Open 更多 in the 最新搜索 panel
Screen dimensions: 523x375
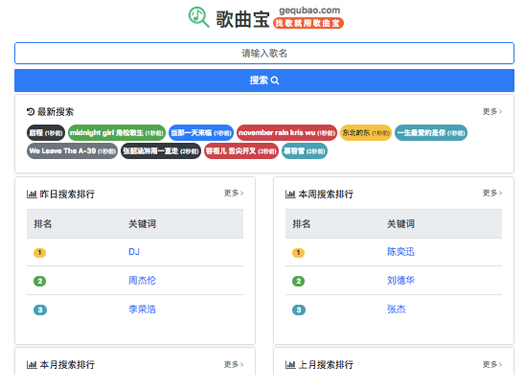(x=492, y=111)
